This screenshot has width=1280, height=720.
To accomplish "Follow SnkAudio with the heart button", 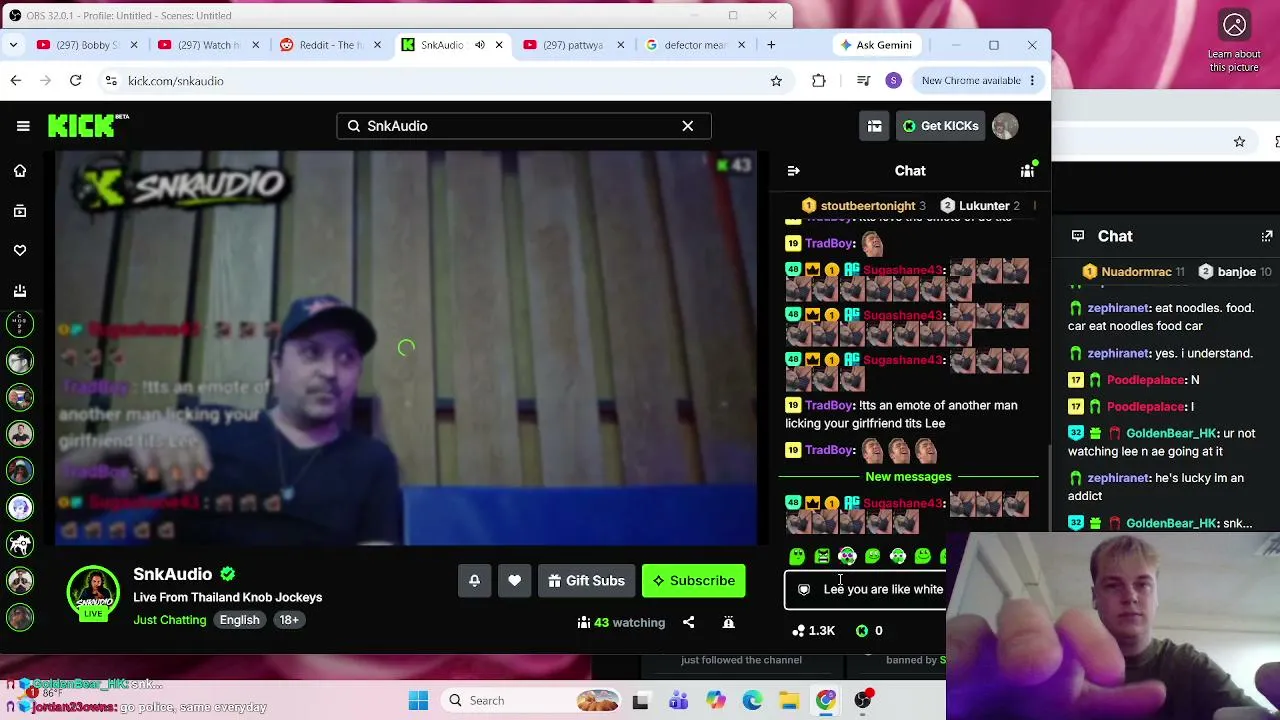I will click(x=514, y=581).
